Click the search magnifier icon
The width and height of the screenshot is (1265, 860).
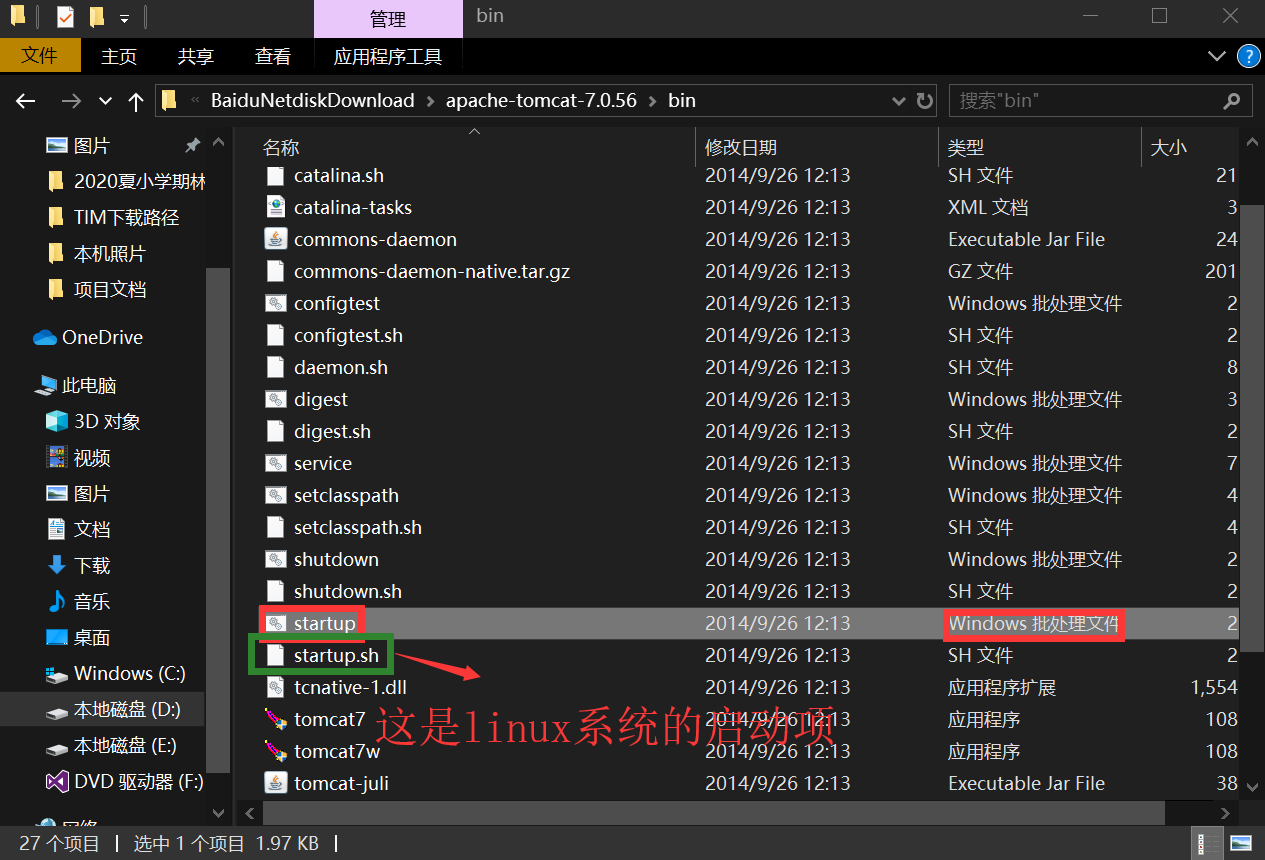click(1232, 101)
